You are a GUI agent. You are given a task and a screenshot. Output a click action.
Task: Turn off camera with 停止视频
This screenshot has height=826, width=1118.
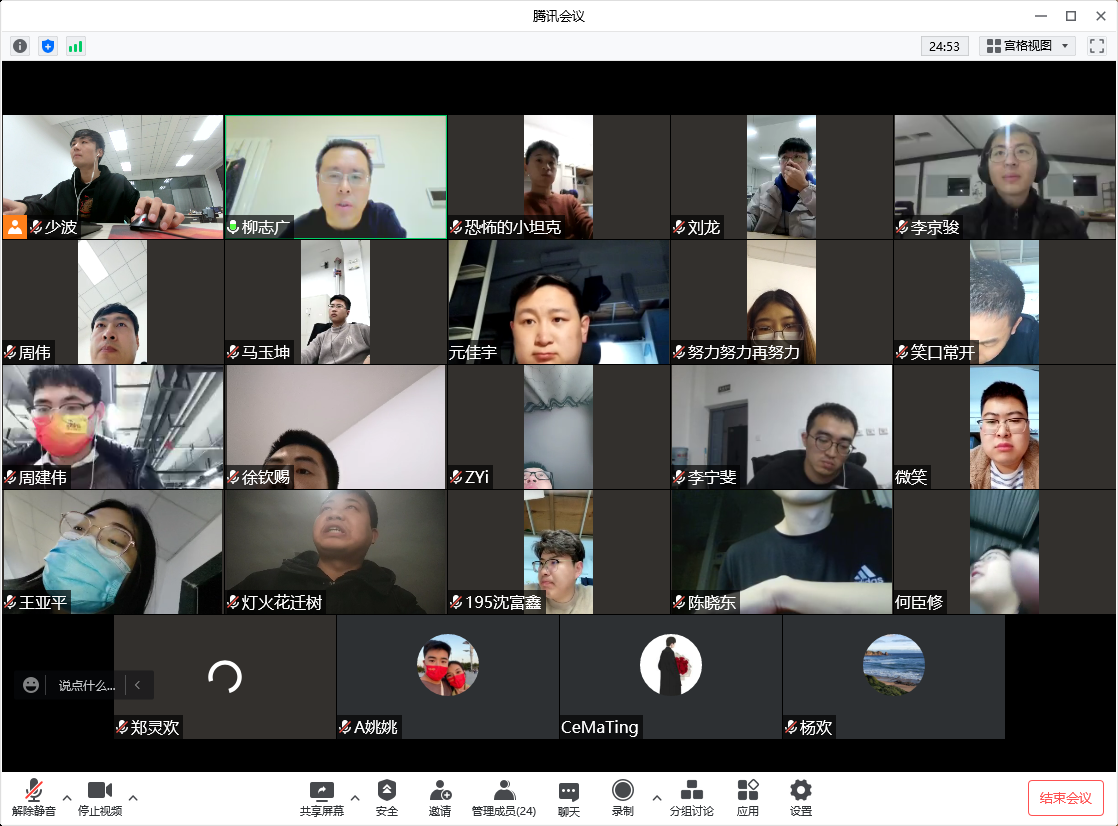[100, 799]
